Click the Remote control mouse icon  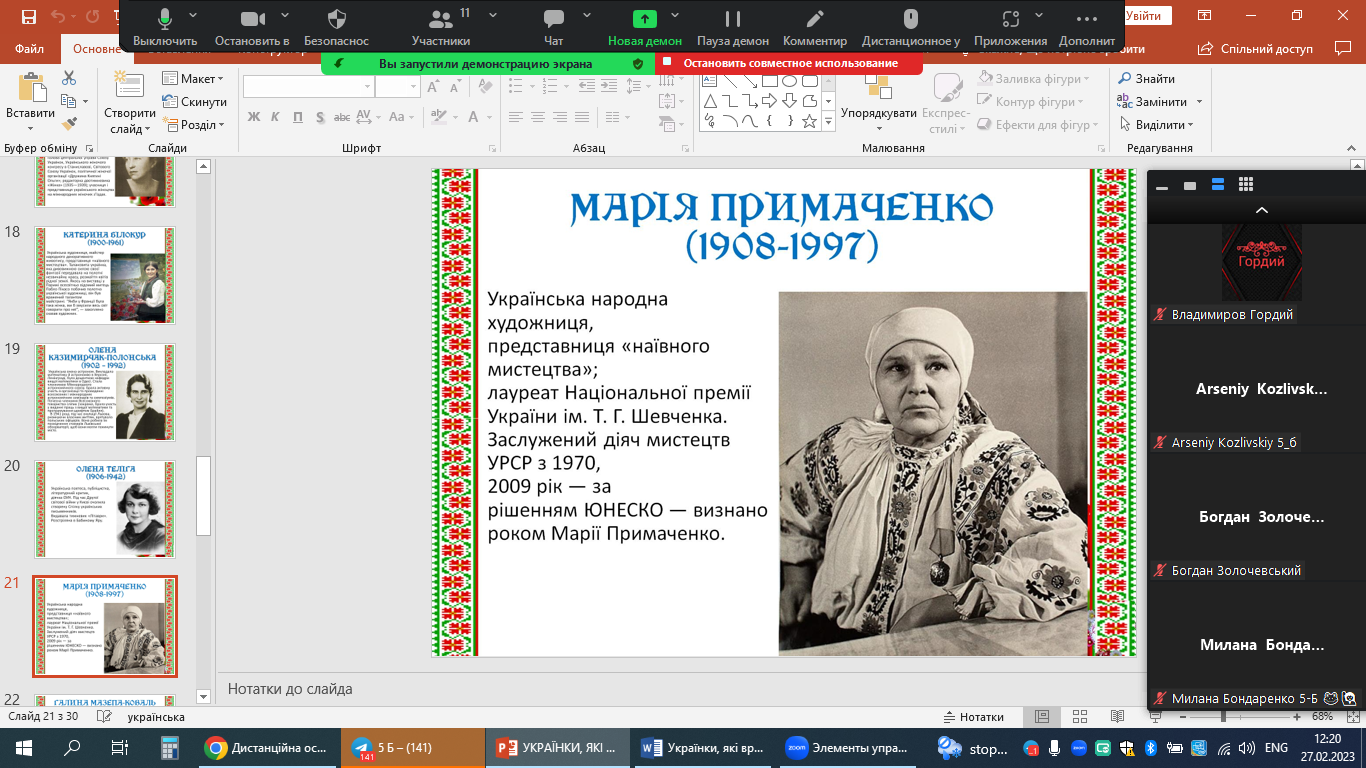pos(910,20)
